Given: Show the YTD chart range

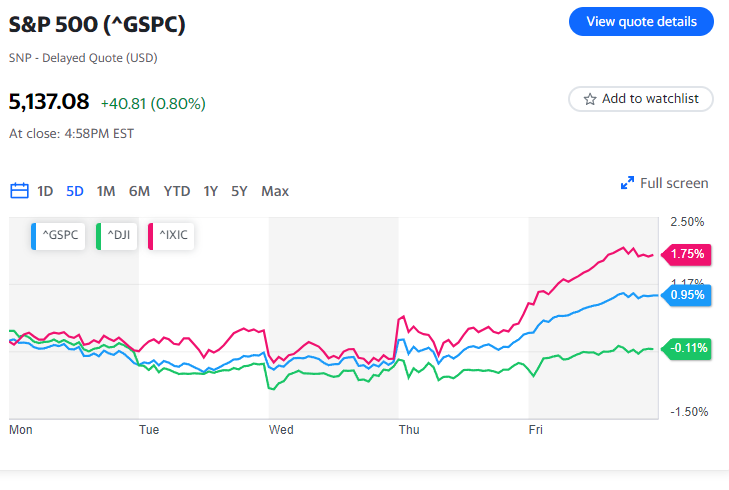Looking at the screenshot, I should coord(177,191).
